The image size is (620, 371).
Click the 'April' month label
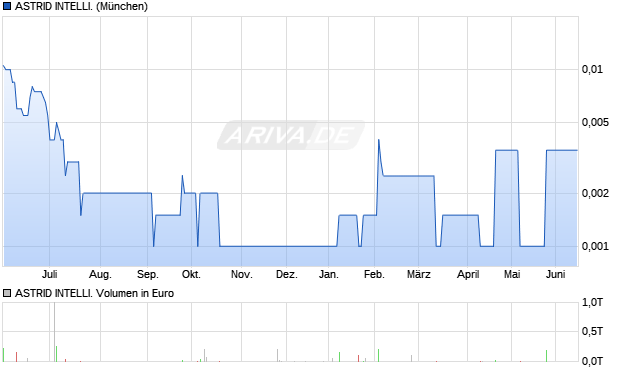pos(468,274)
